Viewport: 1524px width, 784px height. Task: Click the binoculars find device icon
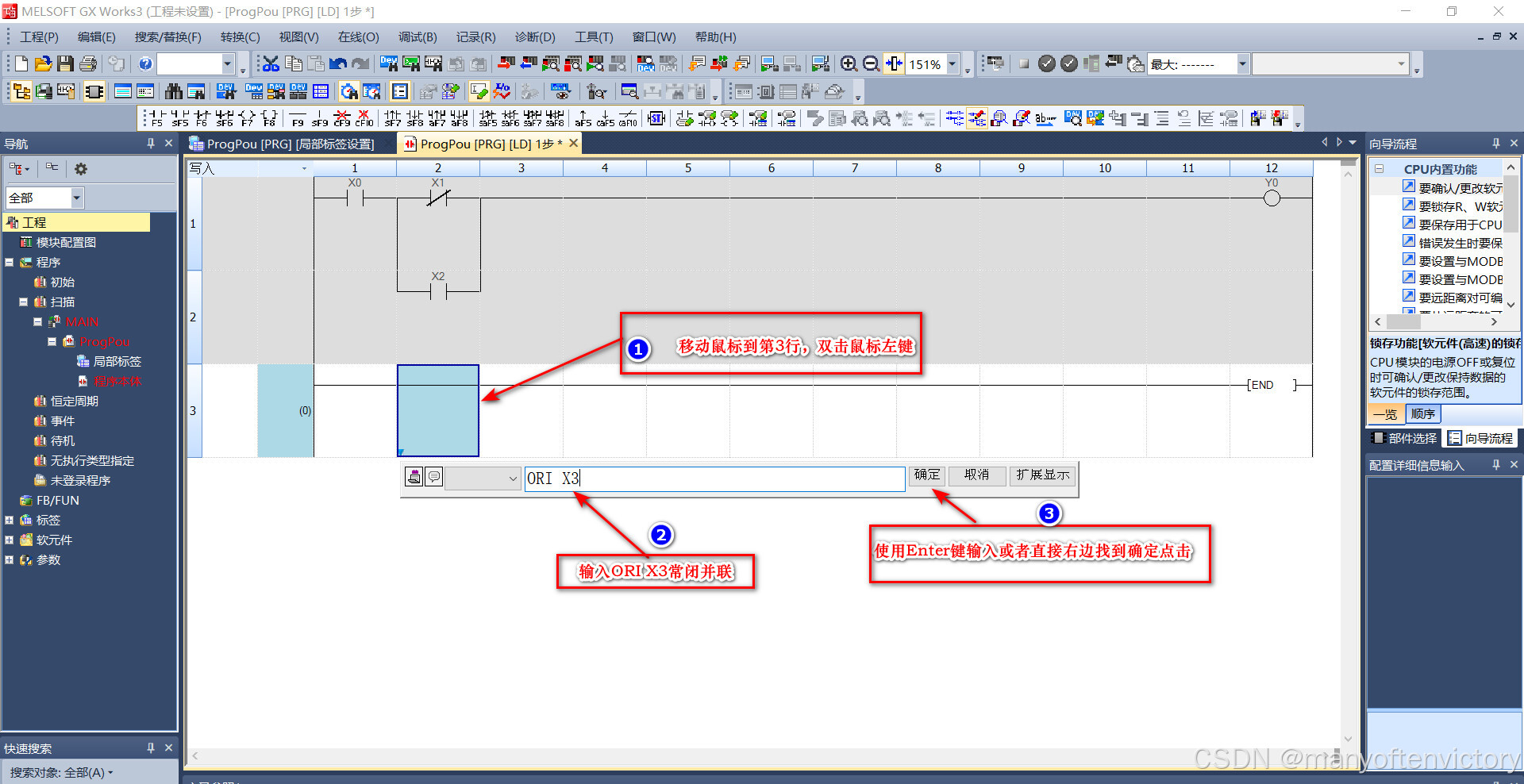[x=173, y=91]
